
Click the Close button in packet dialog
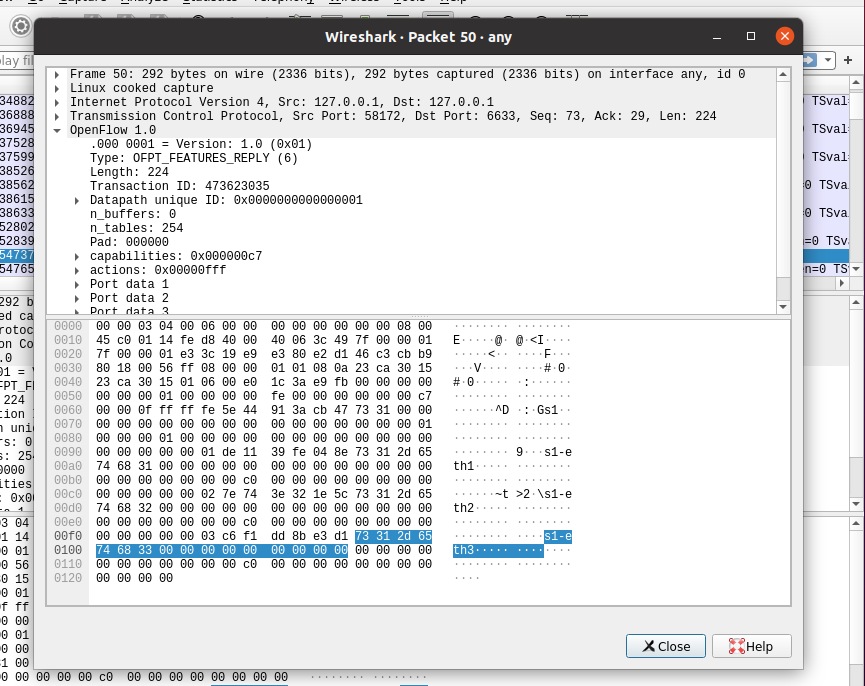click(x=665, y=646)
